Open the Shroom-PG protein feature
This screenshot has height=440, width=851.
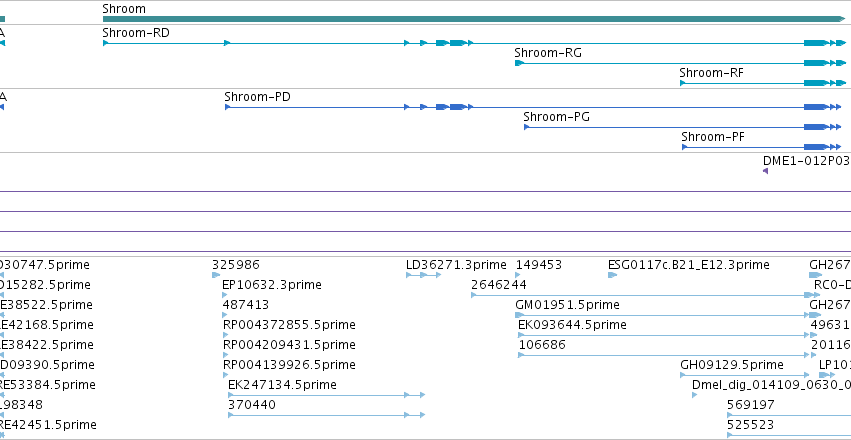[x=682, y=127]
